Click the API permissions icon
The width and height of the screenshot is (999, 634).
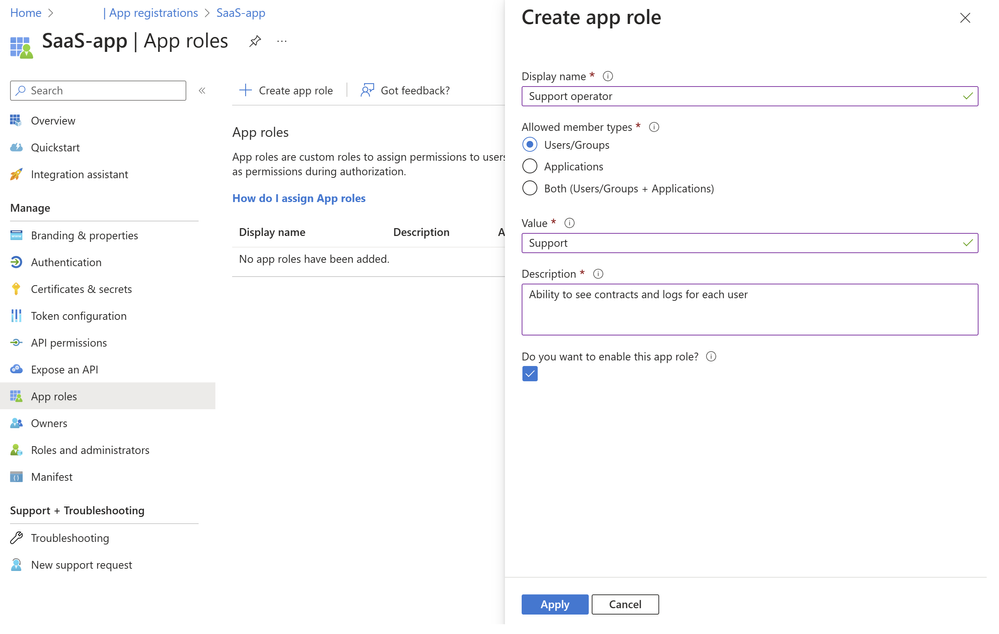(x=16, y=342)
